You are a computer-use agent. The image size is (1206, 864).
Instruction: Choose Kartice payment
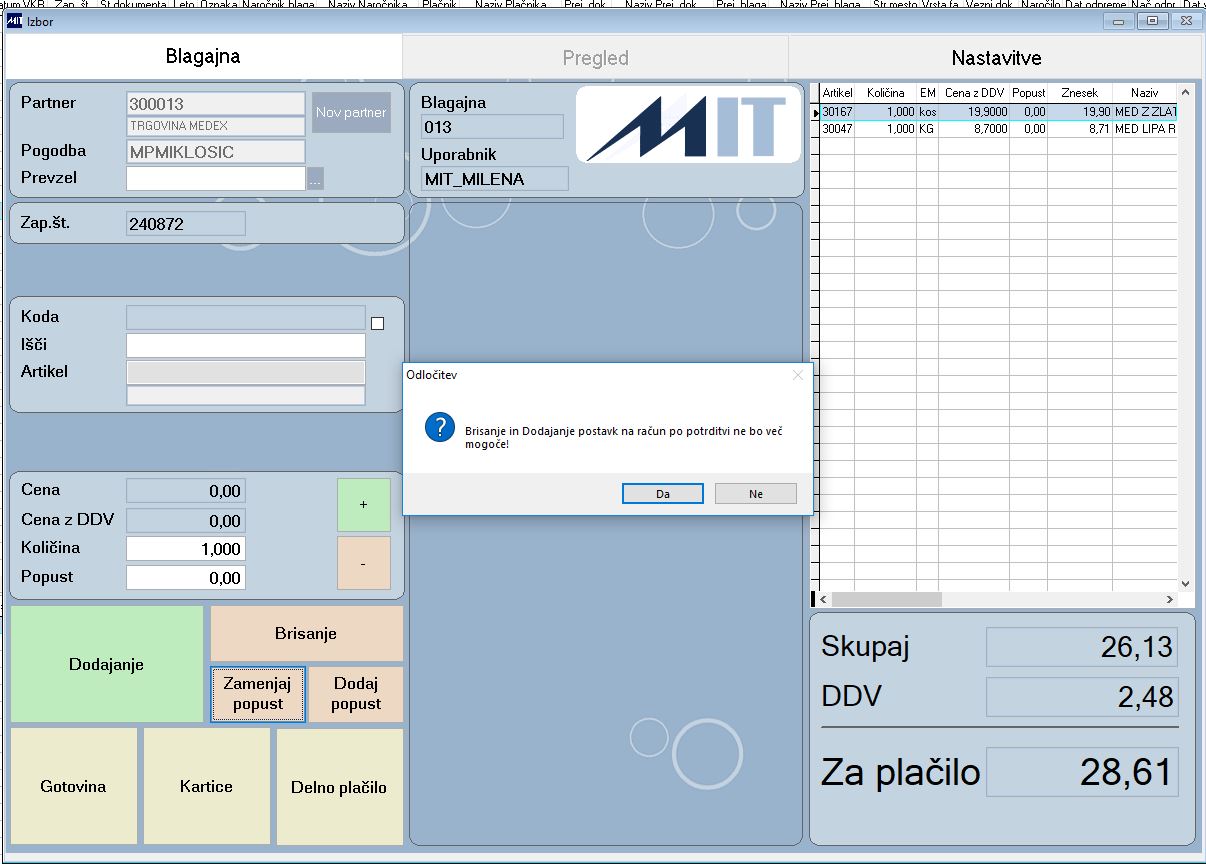coord(206,786)
